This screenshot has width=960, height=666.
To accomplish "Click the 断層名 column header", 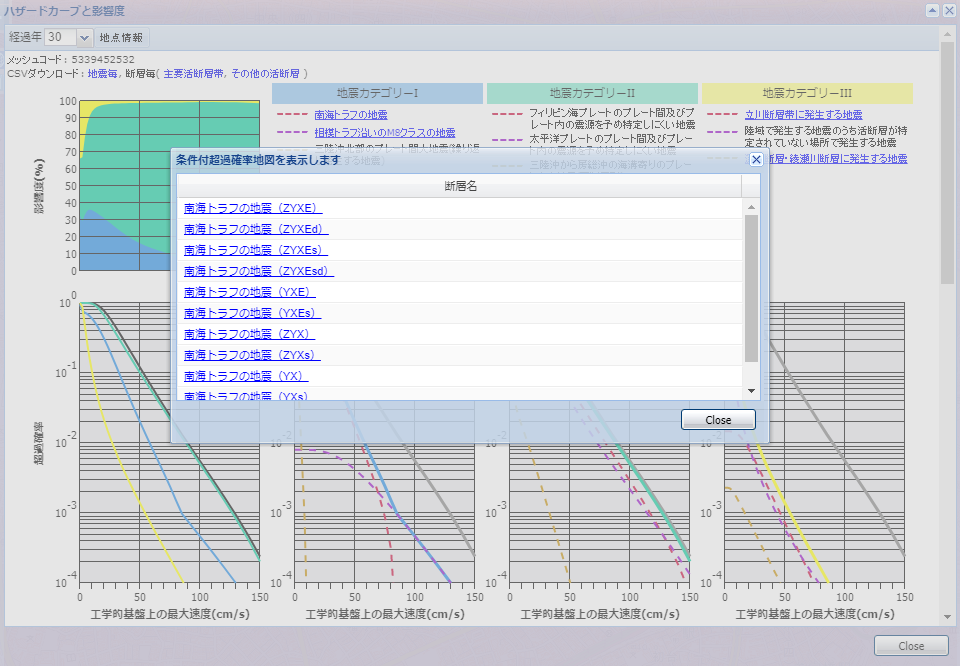I will pyautogui.click(x=459, y=186).
